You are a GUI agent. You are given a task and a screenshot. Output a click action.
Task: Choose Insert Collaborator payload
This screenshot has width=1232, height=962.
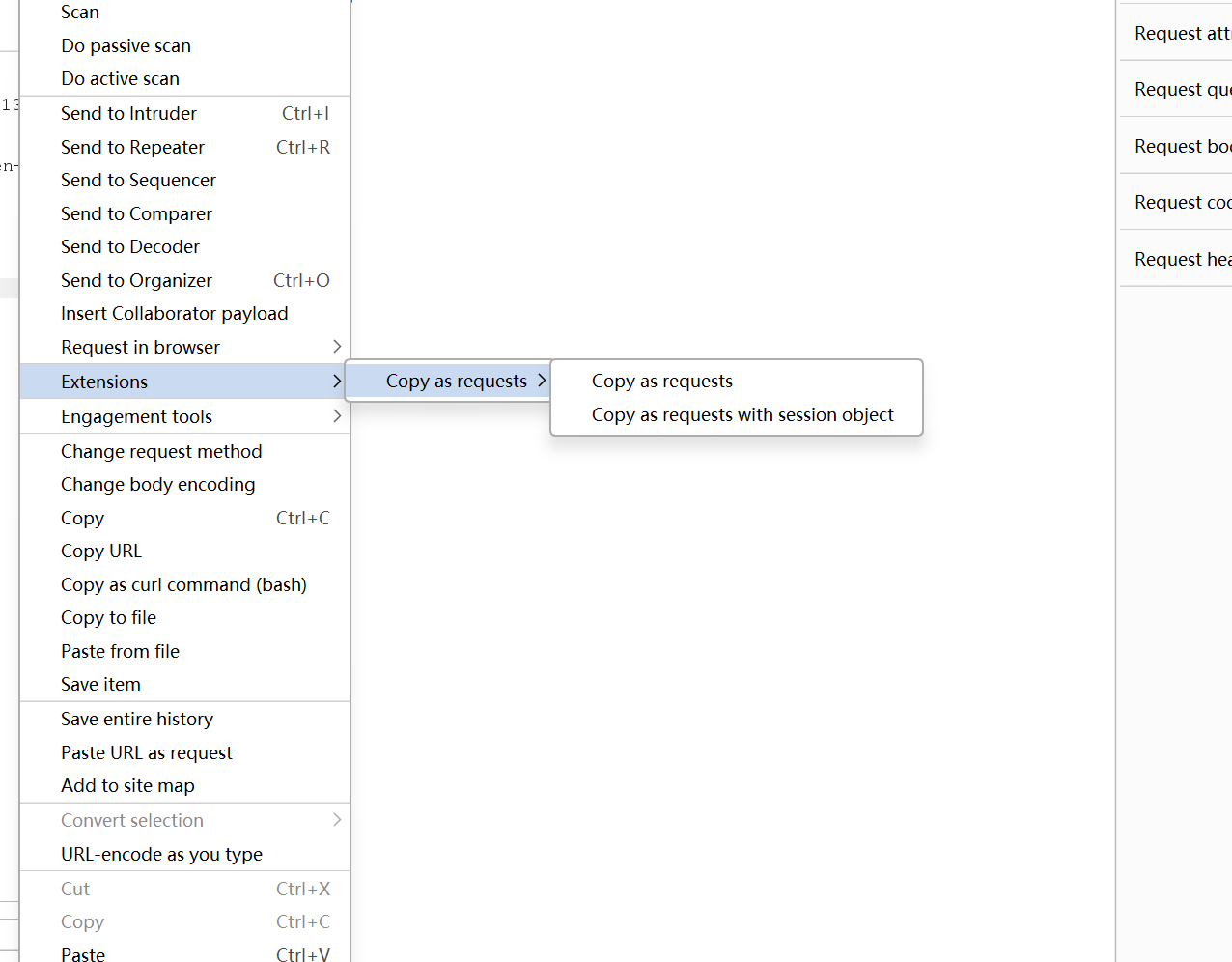[174, 313]
